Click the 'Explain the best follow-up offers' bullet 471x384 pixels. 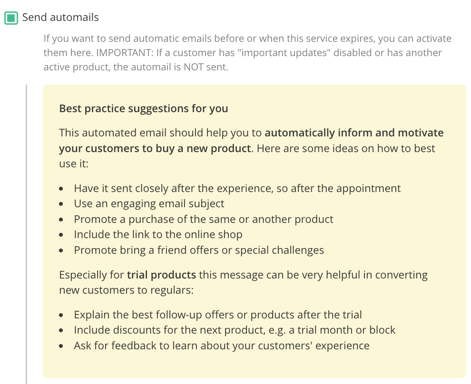(x=218, y=315)
